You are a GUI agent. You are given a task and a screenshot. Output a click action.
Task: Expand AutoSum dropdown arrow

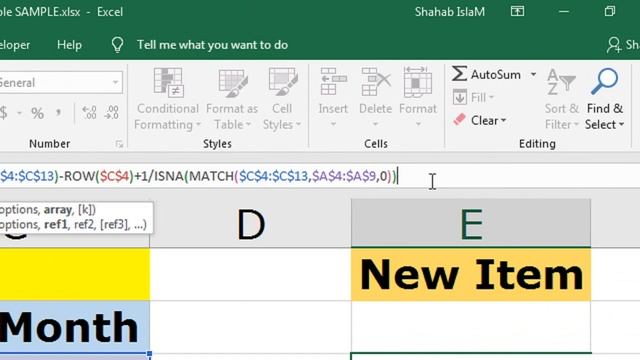pyautogui.click(x=533, y=75)
